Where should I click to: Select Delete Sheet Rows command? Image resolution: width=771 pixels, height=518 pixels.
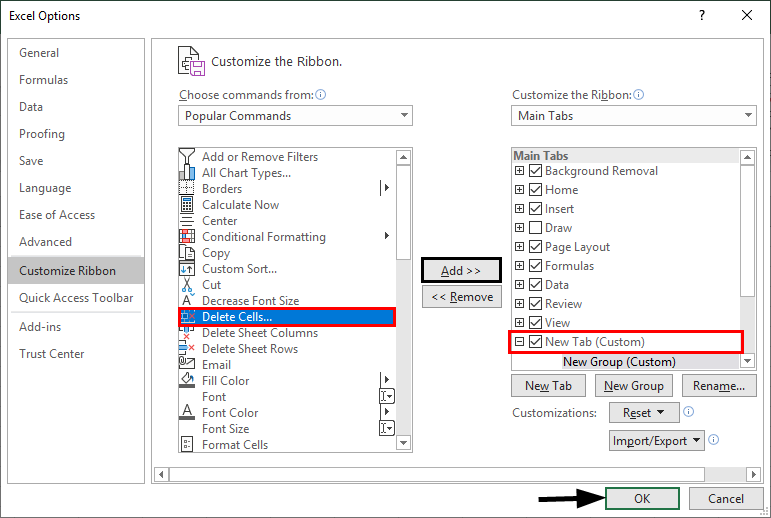pos(250,349)
